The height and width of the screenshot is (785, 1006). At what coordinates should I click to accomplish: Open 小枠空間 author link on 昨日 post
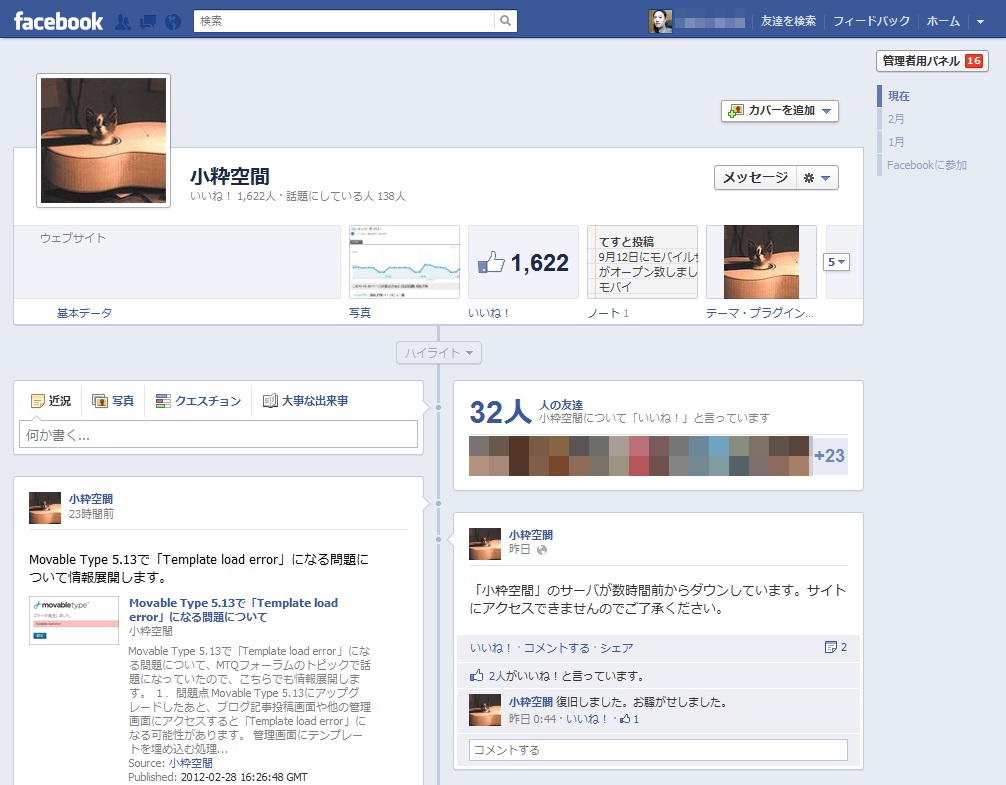pyautogui.click(x=531, y=534)
